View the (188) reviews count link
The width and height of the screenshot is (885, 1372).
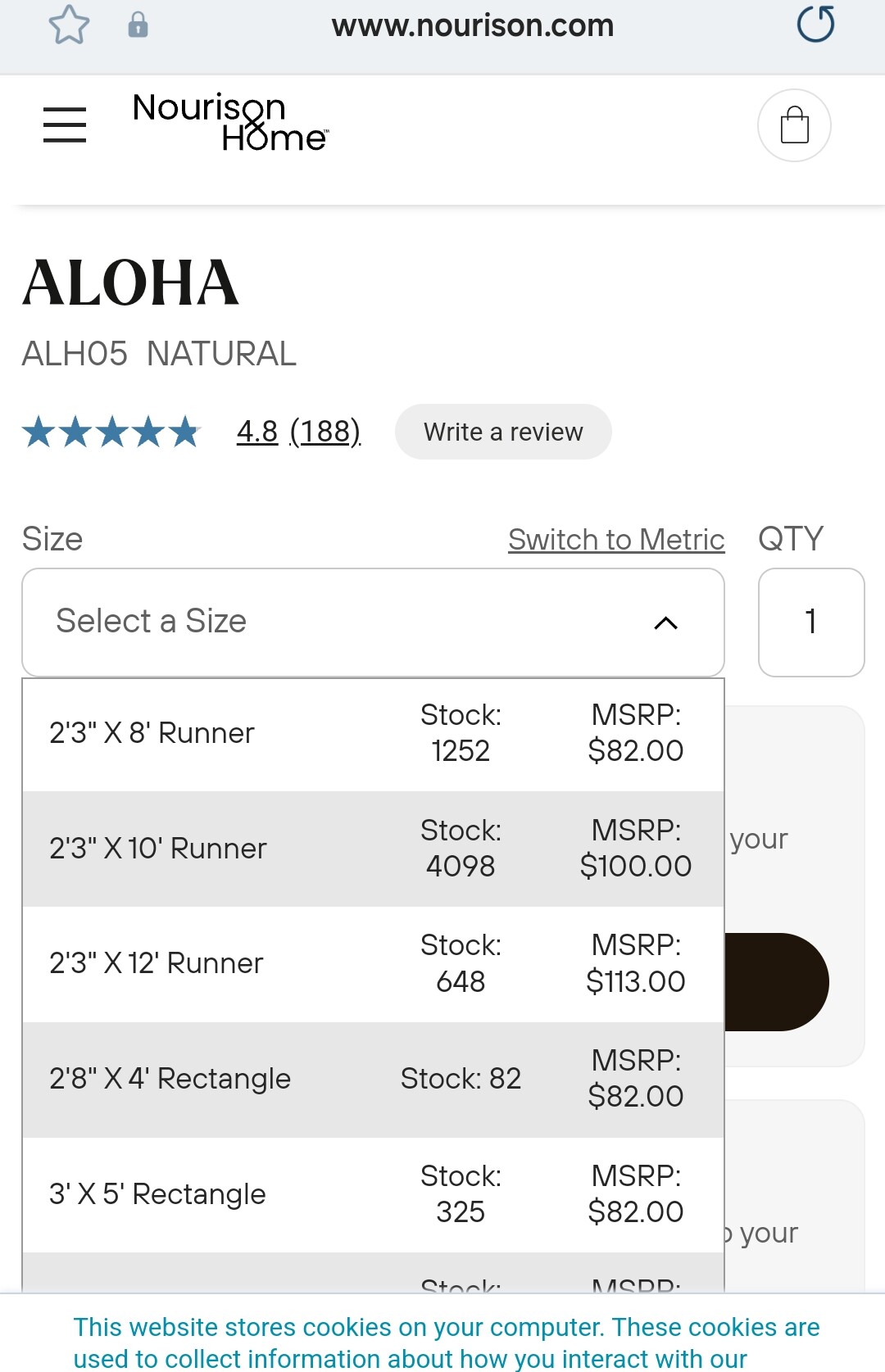(325, 432)
